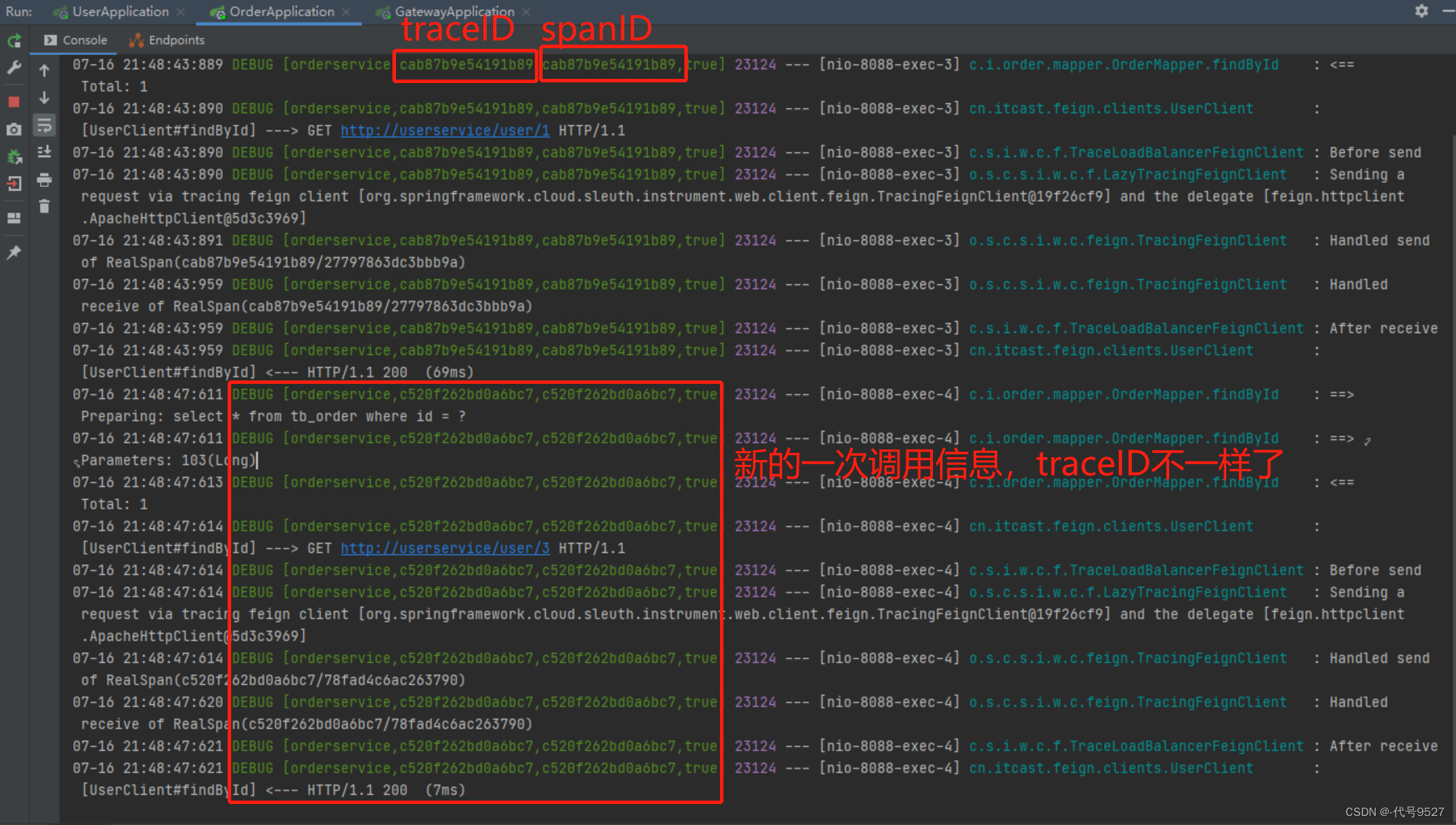
Task: Click the '[UserClient#findById] ---> GET' text before user/3
Action: (x=206, y=548)
